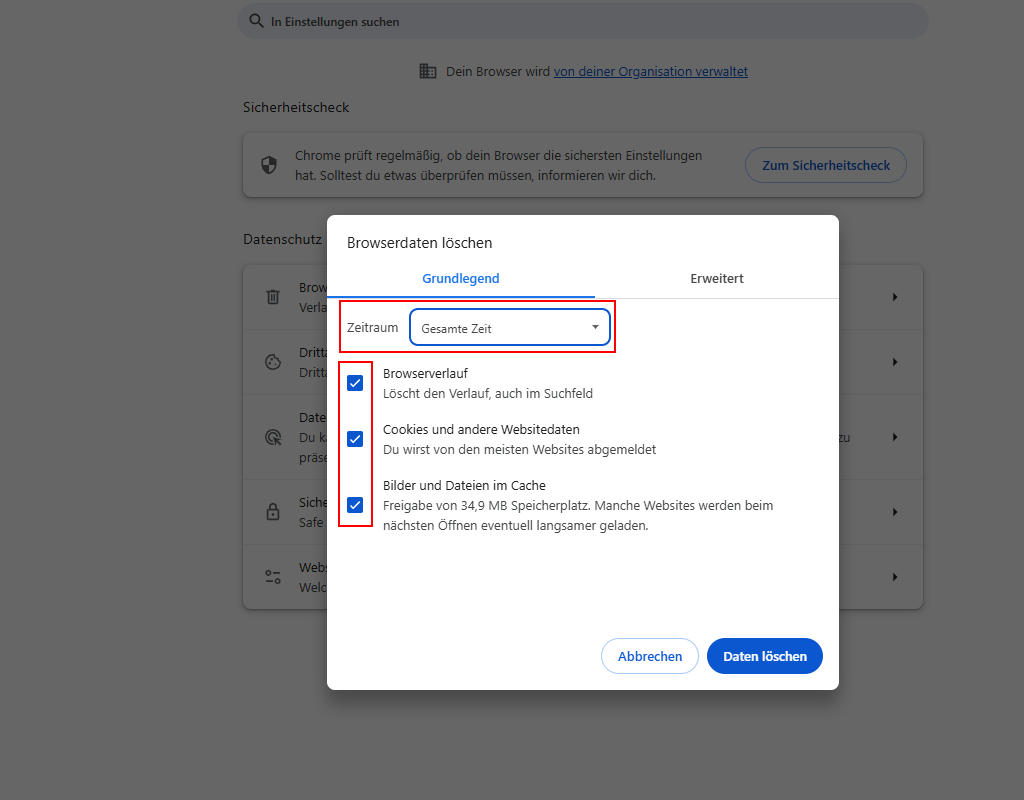Image resolution: width=1024 pixels, height=800 pixels.
Task: Click the lock icon beside Sicherheit
Action: [x=273, y=511]
